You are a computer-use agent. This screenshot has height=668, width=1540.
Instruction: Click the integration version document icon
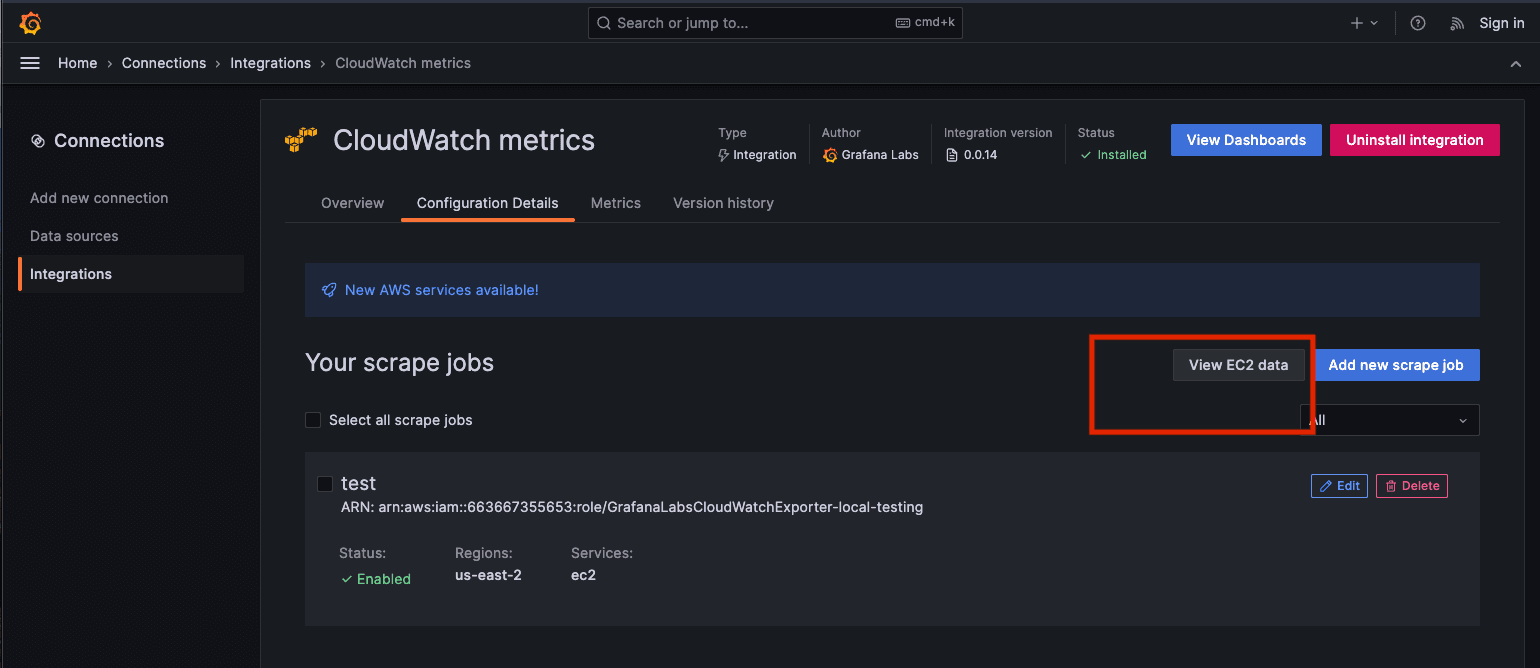coord(953,155)
